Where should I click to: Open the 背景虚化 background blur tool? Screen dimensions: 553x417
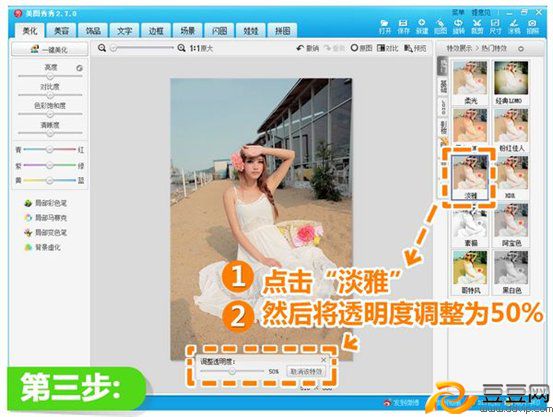(42, 247)
